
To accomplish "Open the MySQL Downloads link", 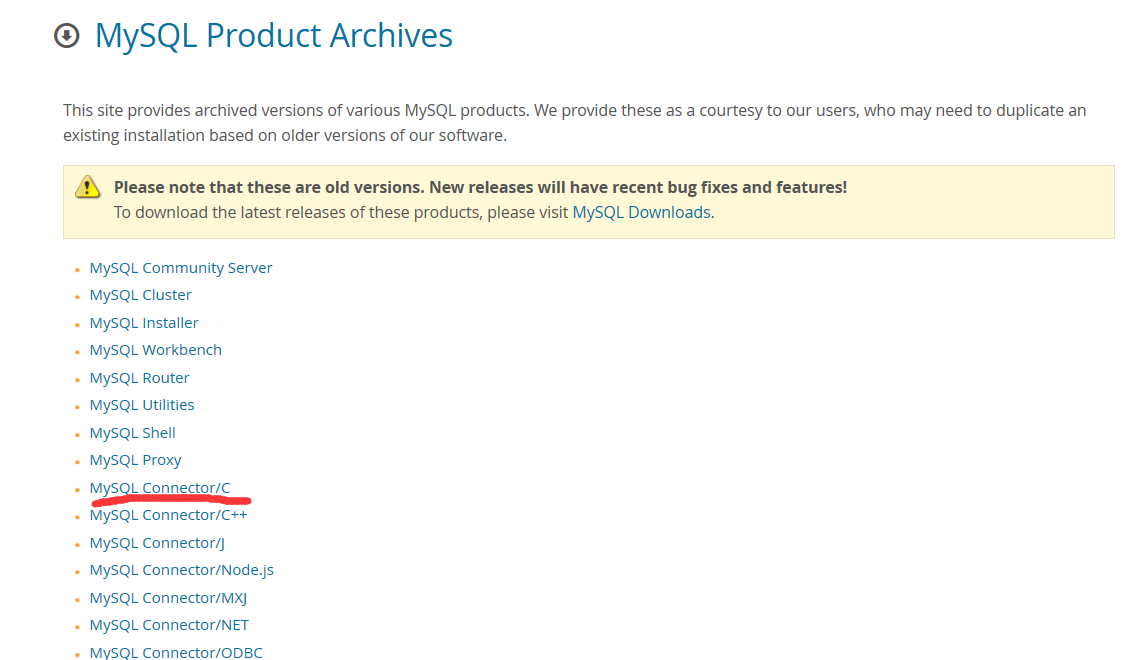I will (x=641, y=212).
